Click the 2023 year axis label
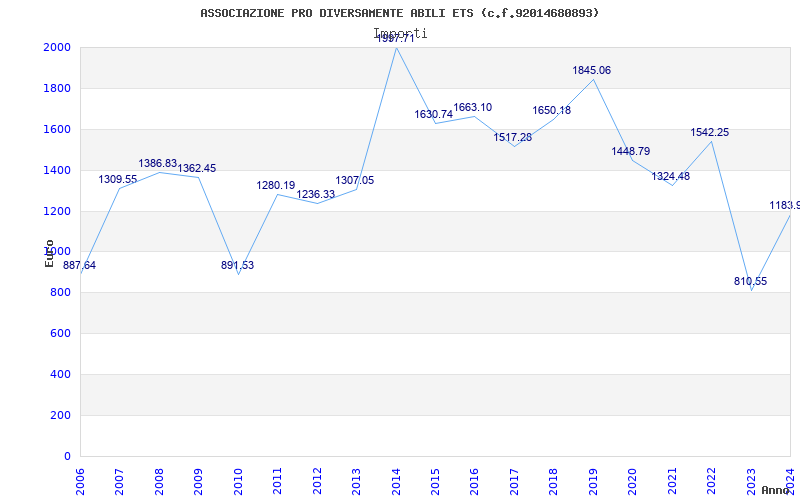The image size is (800, 500). (x=751, y=482)
